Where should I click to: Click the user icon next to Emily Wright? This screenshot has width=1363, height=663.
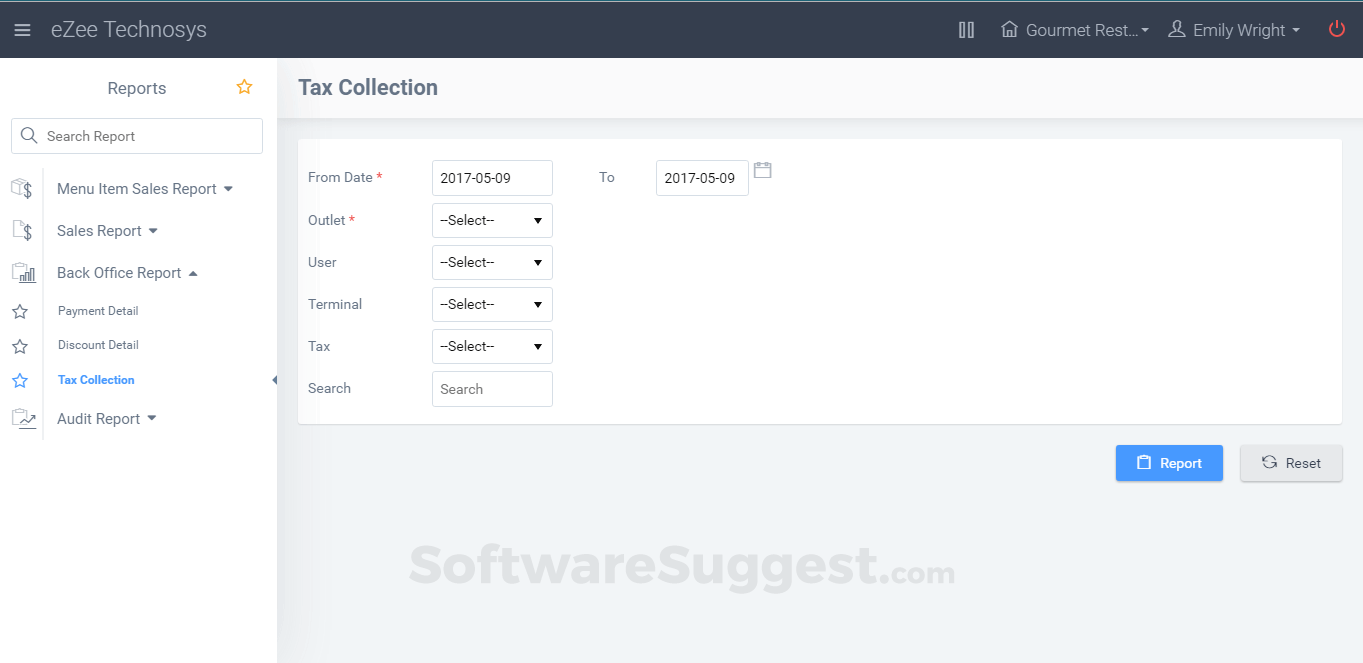pyautogui.click(x=1176, y=29)
